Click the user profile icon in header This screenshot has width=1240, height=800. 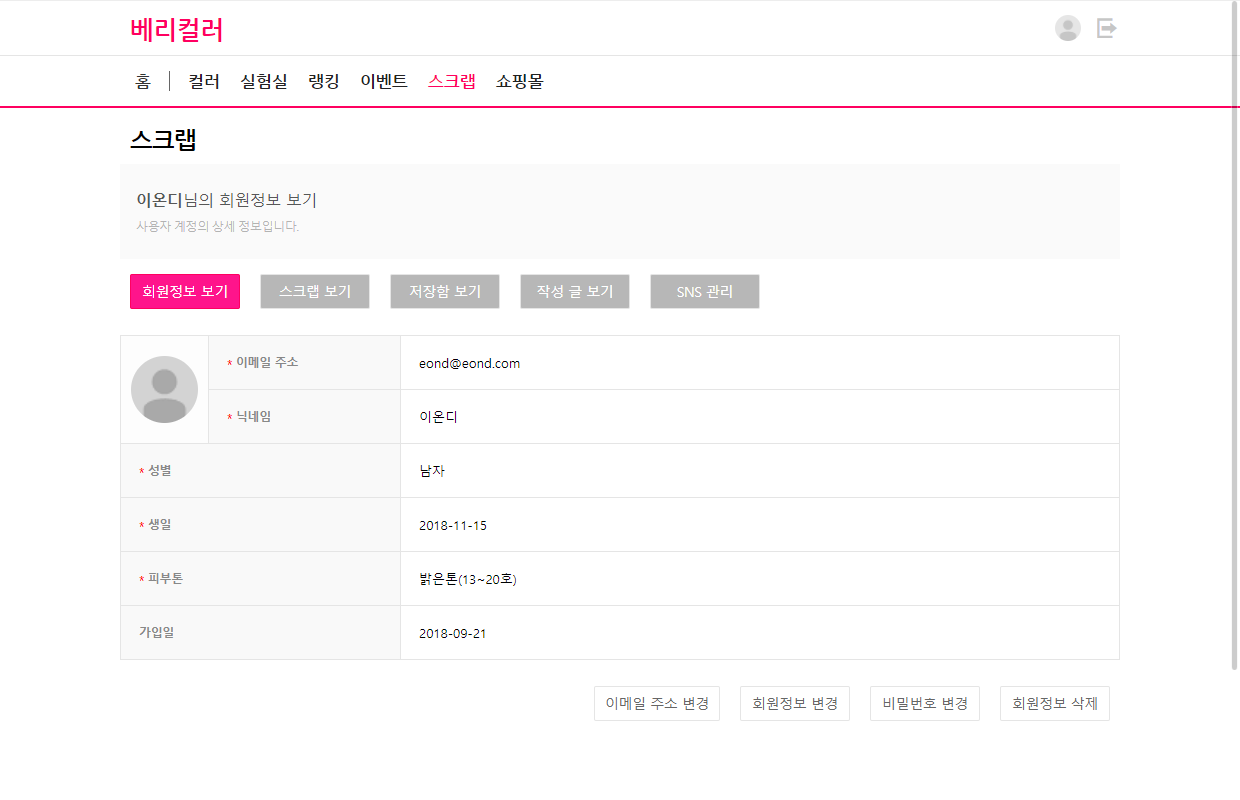1068,28
